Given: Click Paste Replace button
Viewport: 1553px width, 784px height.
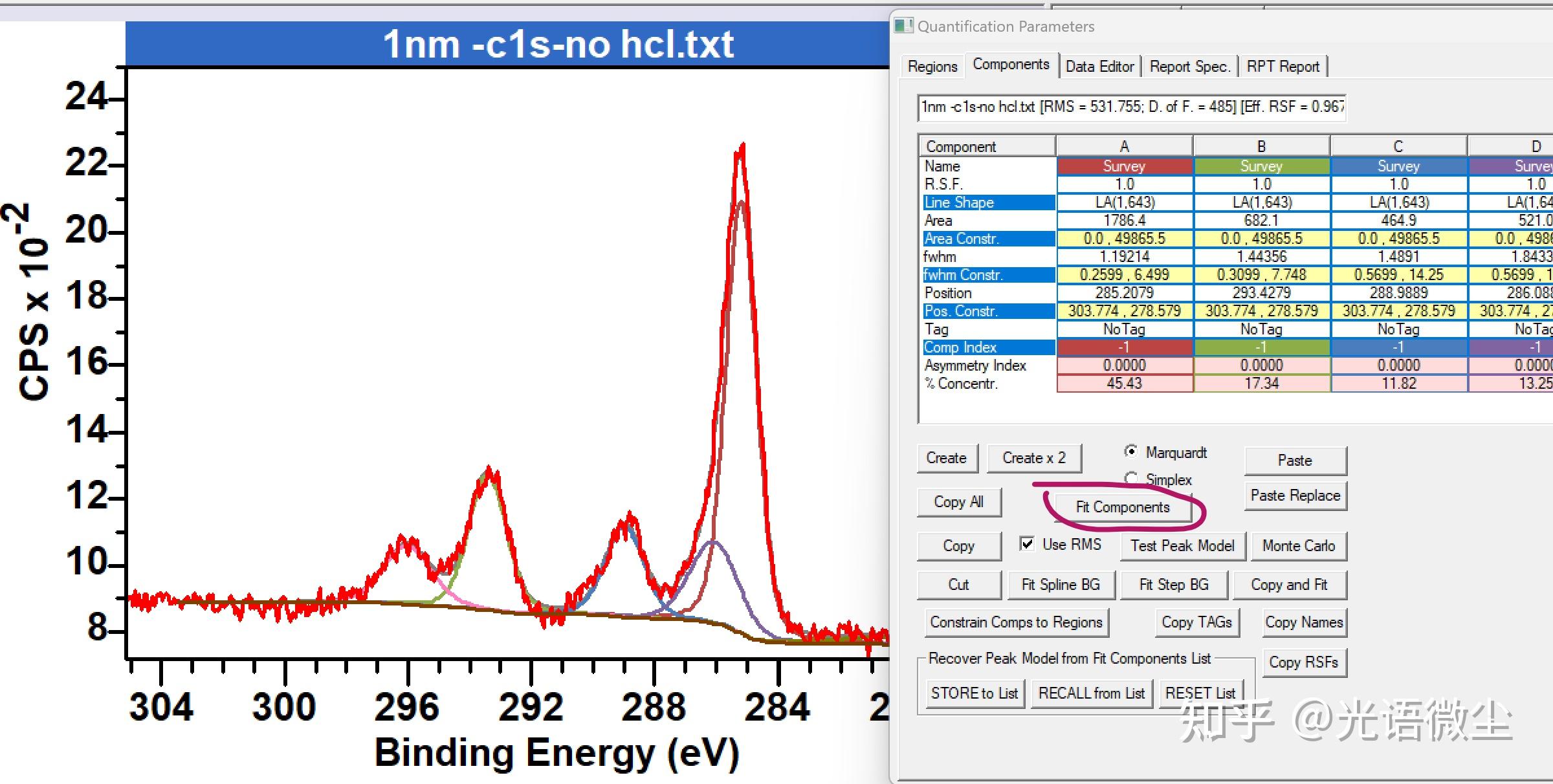Looking at the screenshot, I should click(x=1295, y=495).
